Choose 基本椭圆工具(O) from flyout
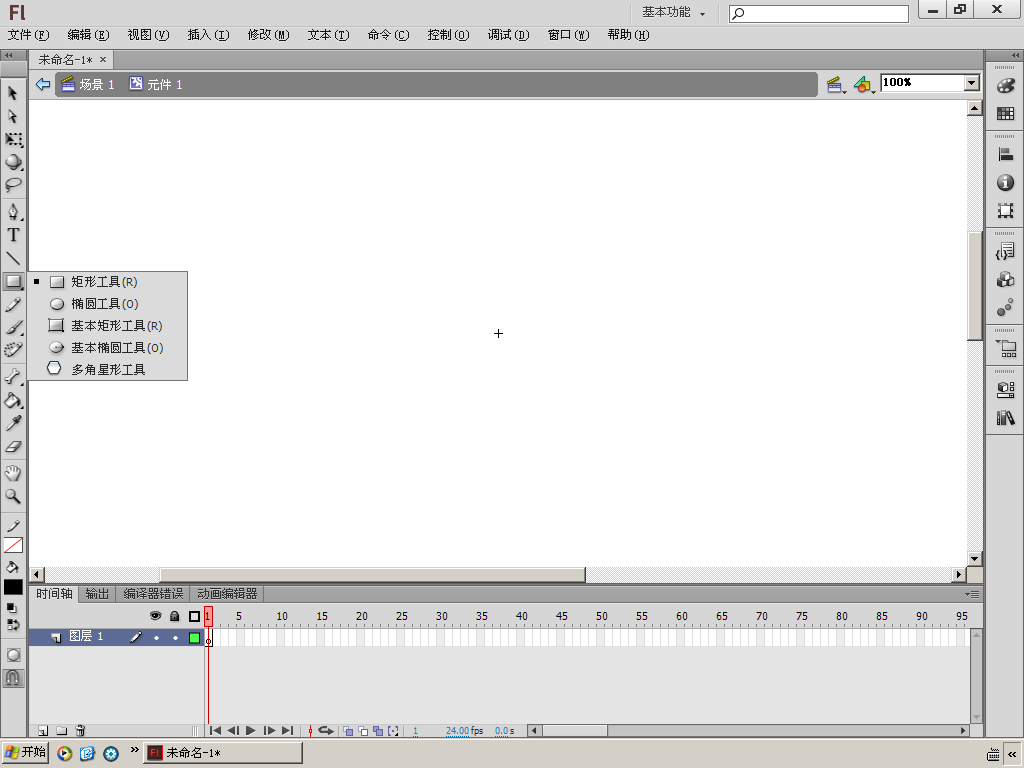Image resolution: width=1024 pixels, height=768 pixels. (x=107, y=347)
